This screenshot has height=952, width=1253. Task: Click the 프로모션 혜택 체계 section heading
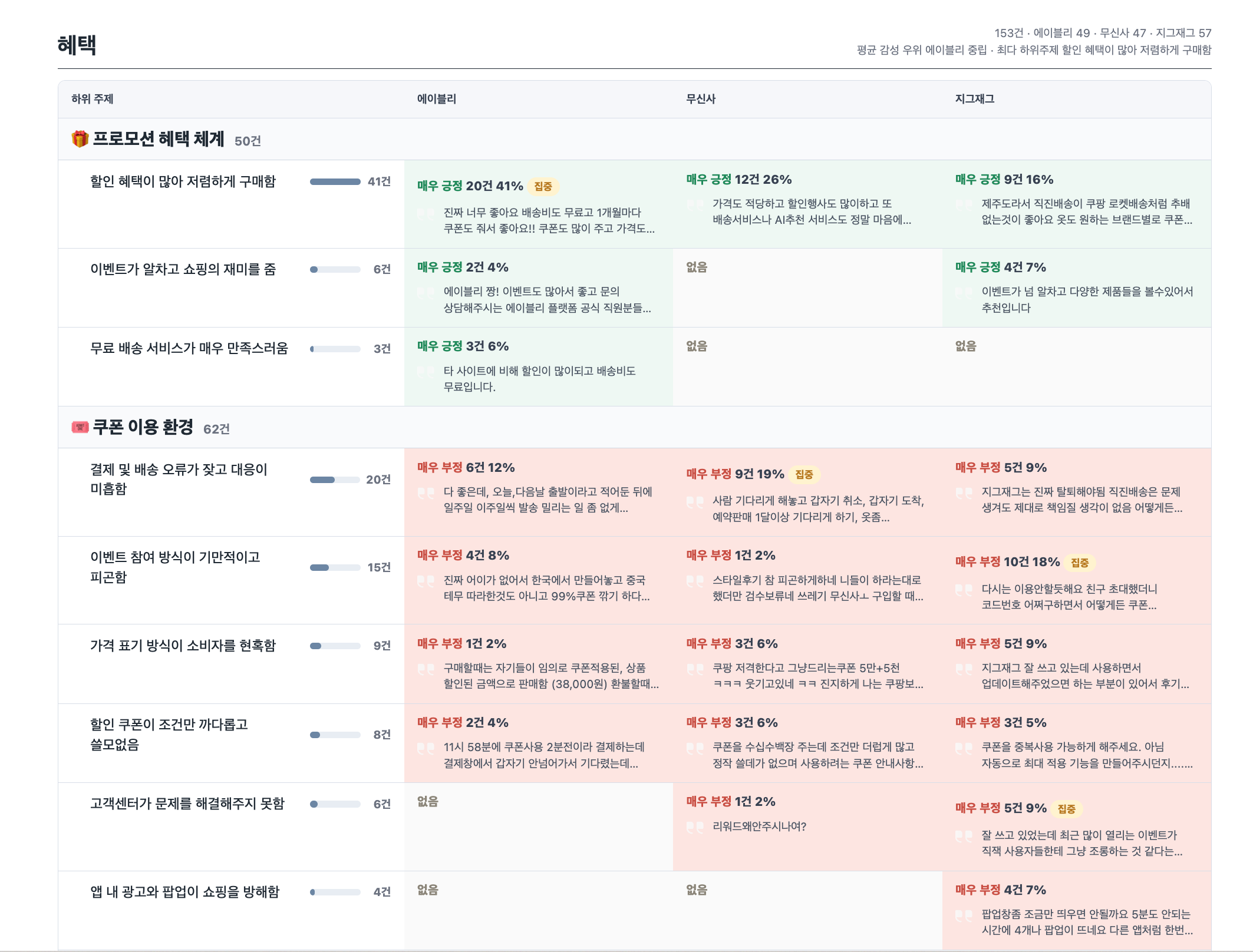[x=159, y=139]
